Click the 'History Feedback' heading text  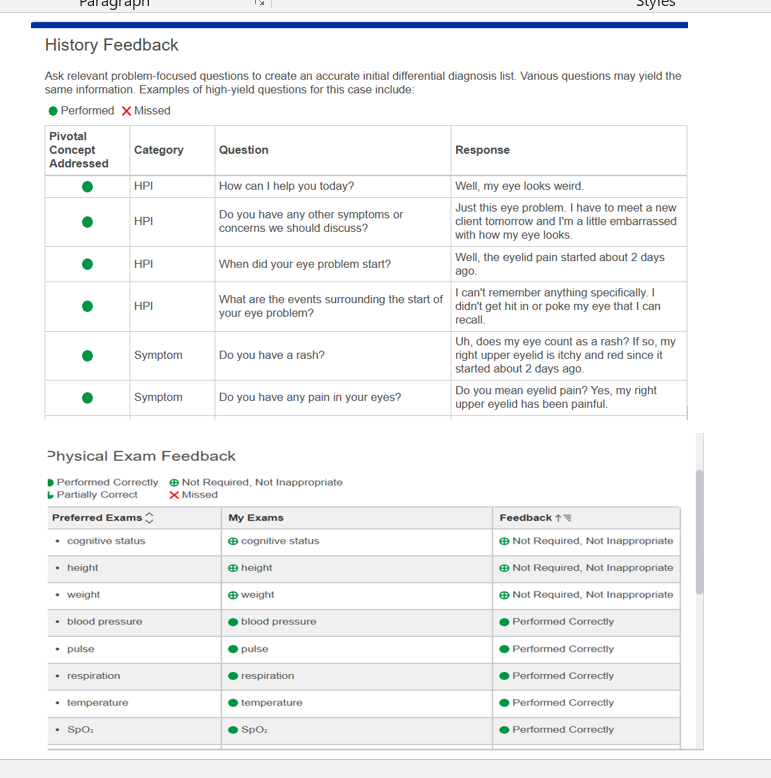[112, 45]
